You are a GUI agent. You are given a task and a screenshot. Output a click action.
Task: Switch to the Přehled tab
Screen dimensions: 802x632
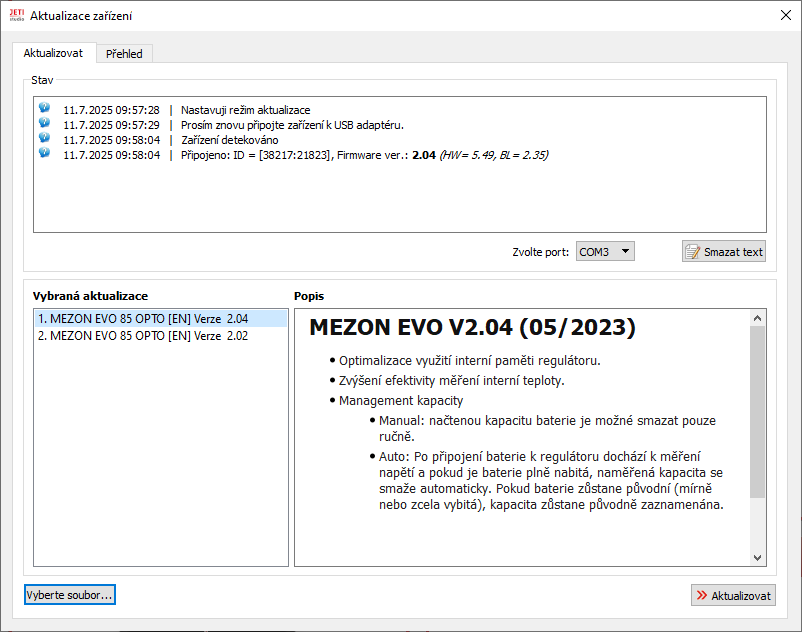(x=124, y=54)
